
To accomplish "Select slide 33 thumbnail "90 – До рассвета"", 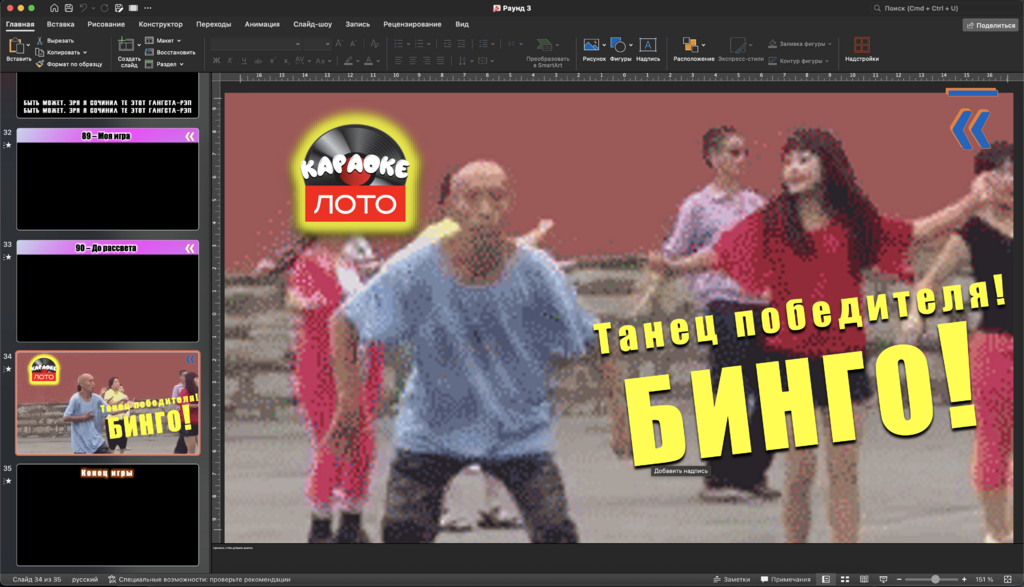I will pyautogui.click(x=108, y=291).
